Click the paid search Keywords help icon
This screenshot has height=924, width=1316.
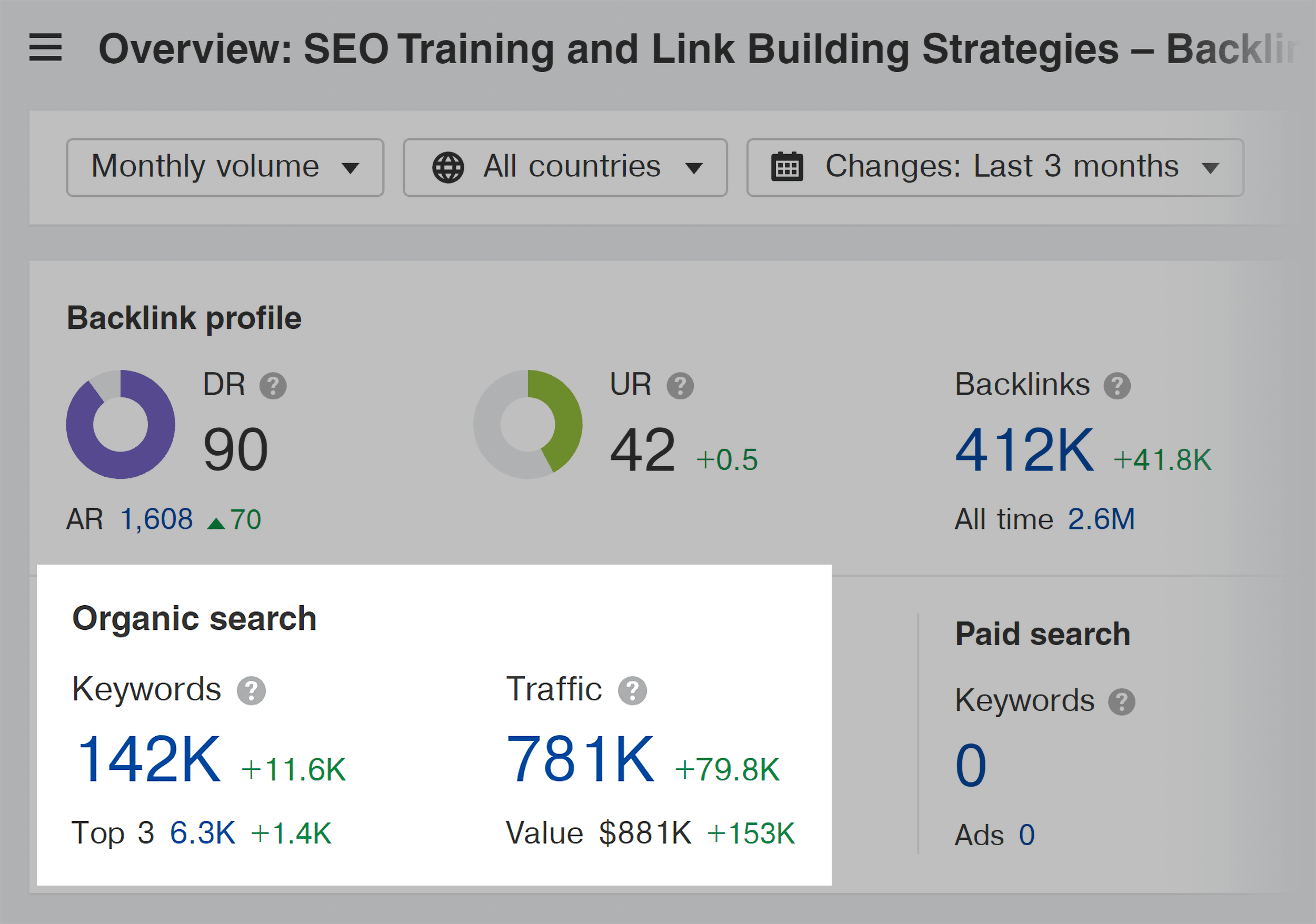[x=1123, y=701]
